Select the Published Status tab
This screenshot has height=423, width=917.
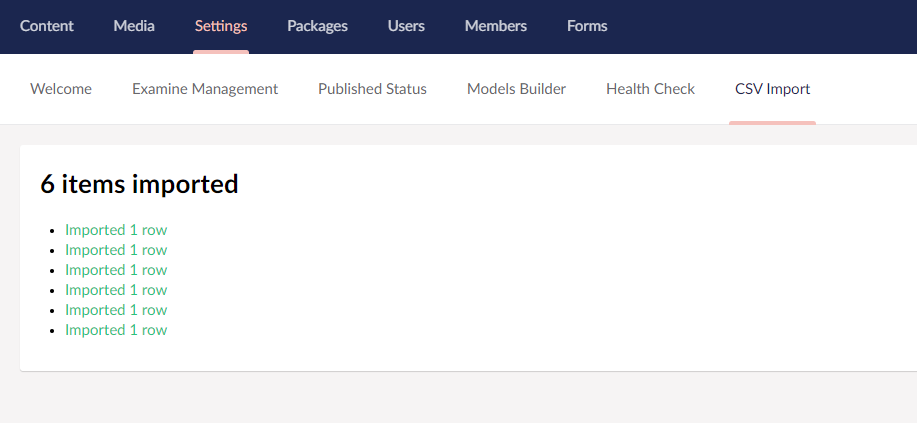pyautogui.click(x=373, y=89)
